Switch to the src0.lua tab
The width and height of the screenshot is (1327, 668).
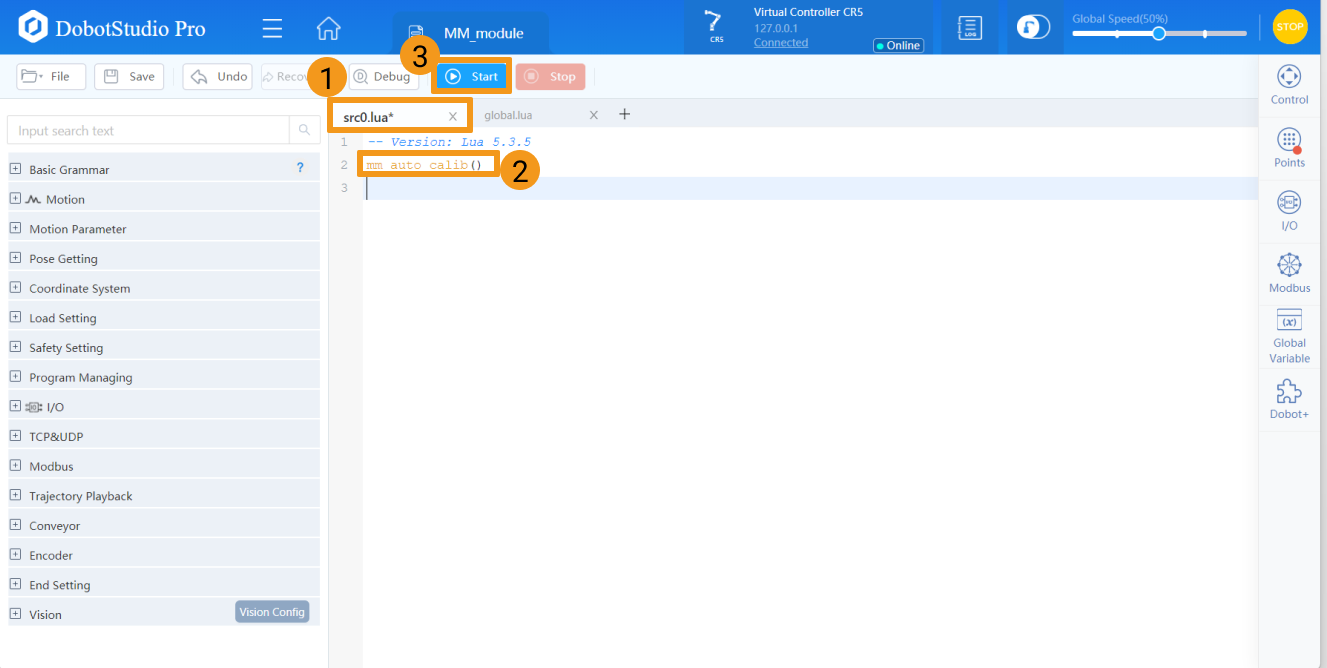tap(369, 117)
